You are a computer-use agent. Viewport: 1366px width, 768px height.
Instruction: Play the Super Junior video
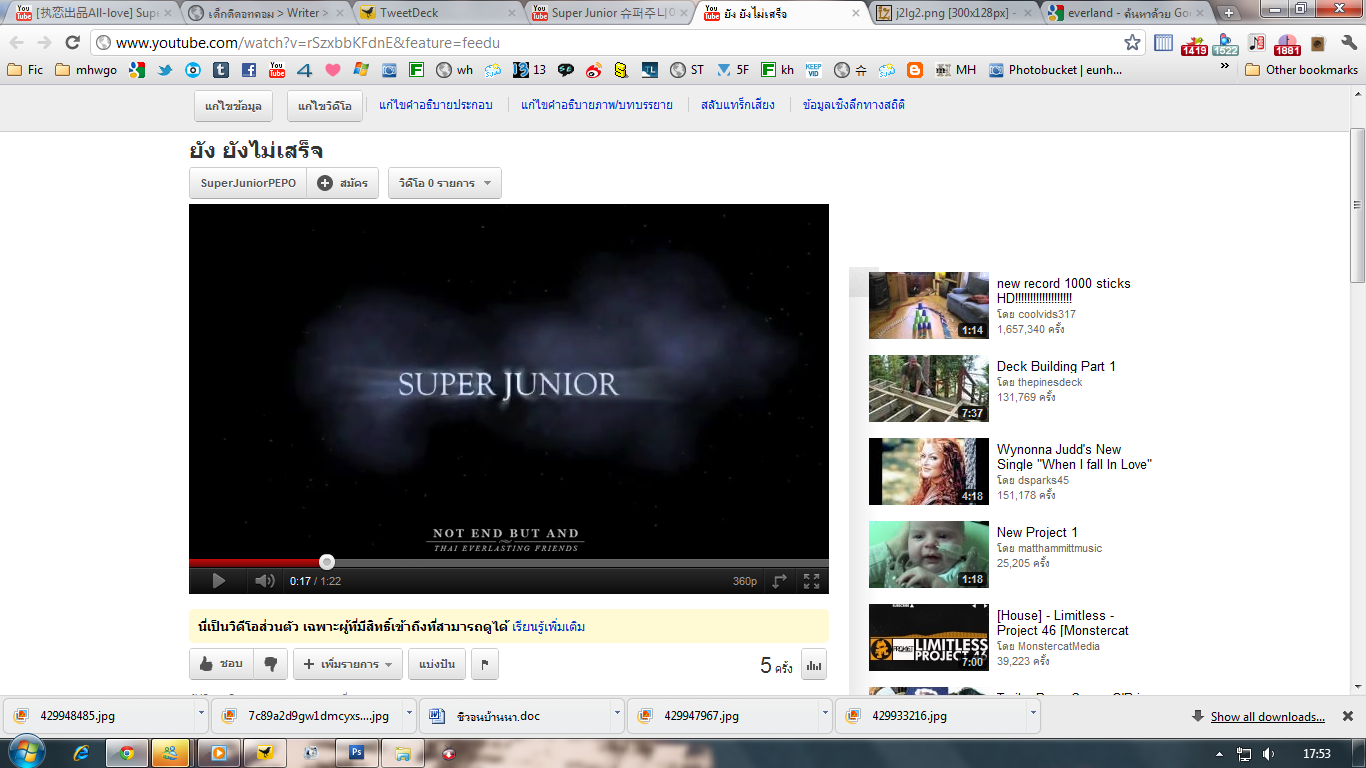click(x=218, y=581)
